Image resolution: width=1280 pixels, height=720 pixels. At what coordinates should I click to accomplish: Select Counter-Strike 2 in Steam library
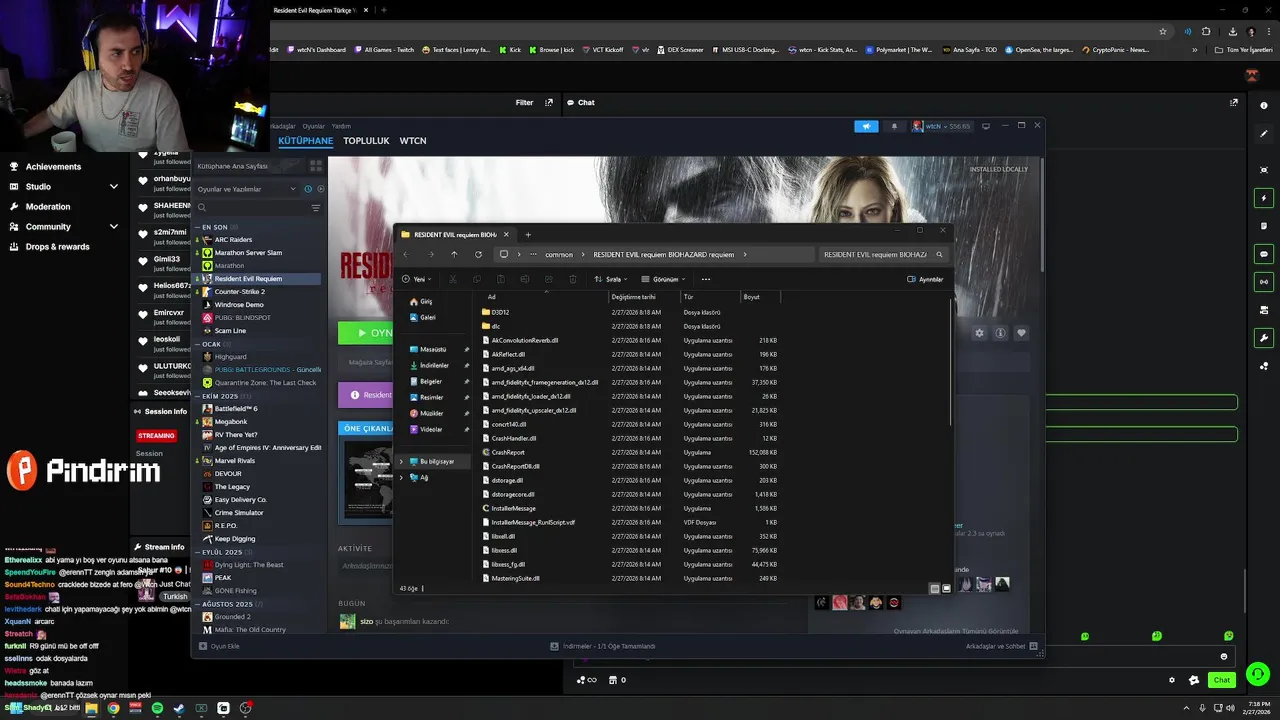click(x=240, y=292)
